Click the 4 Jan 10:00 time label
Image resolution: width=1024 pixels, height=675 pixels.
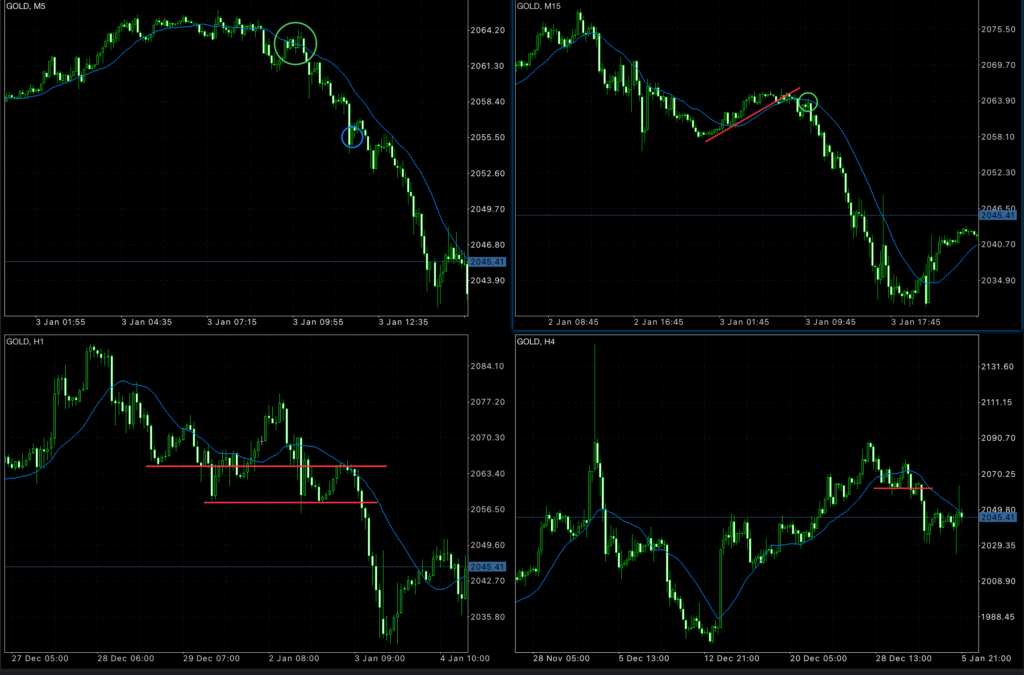(465, 658)
